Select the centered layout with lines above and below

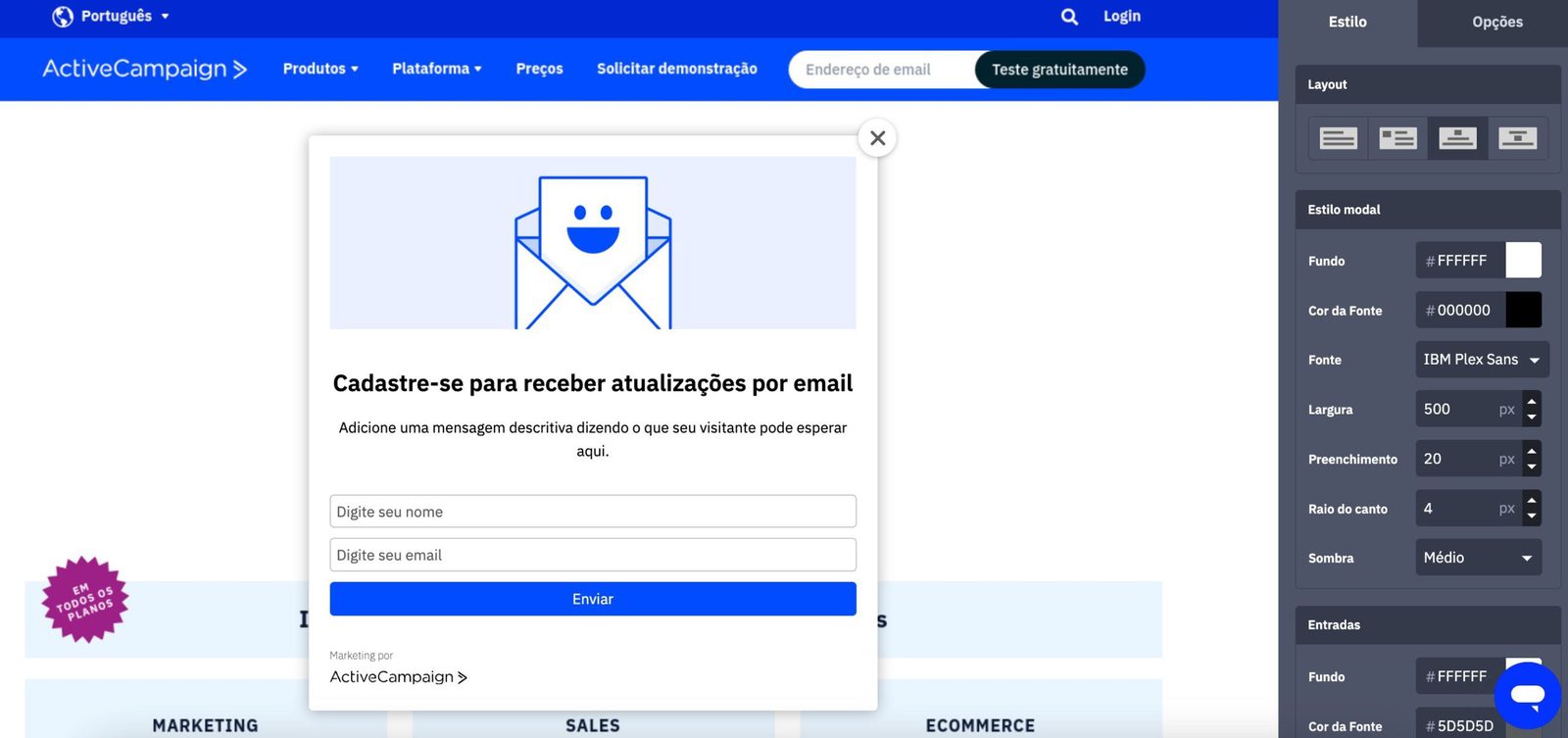tap(1517, 138)
